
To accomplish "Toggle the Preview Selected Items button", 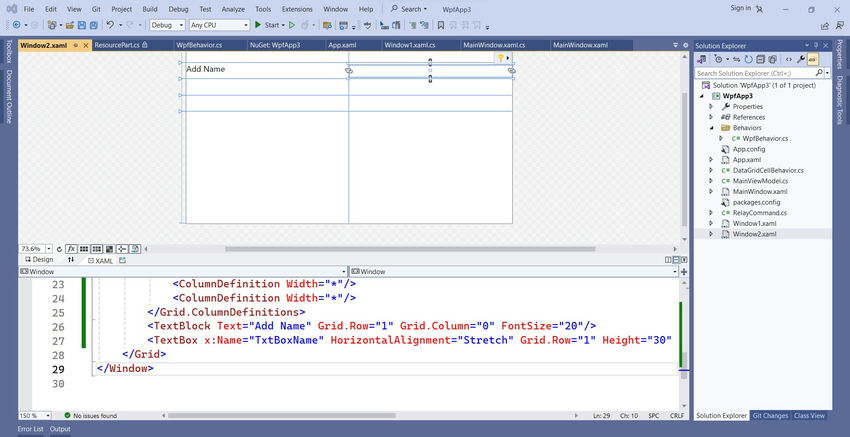I will tap(813, 60).
